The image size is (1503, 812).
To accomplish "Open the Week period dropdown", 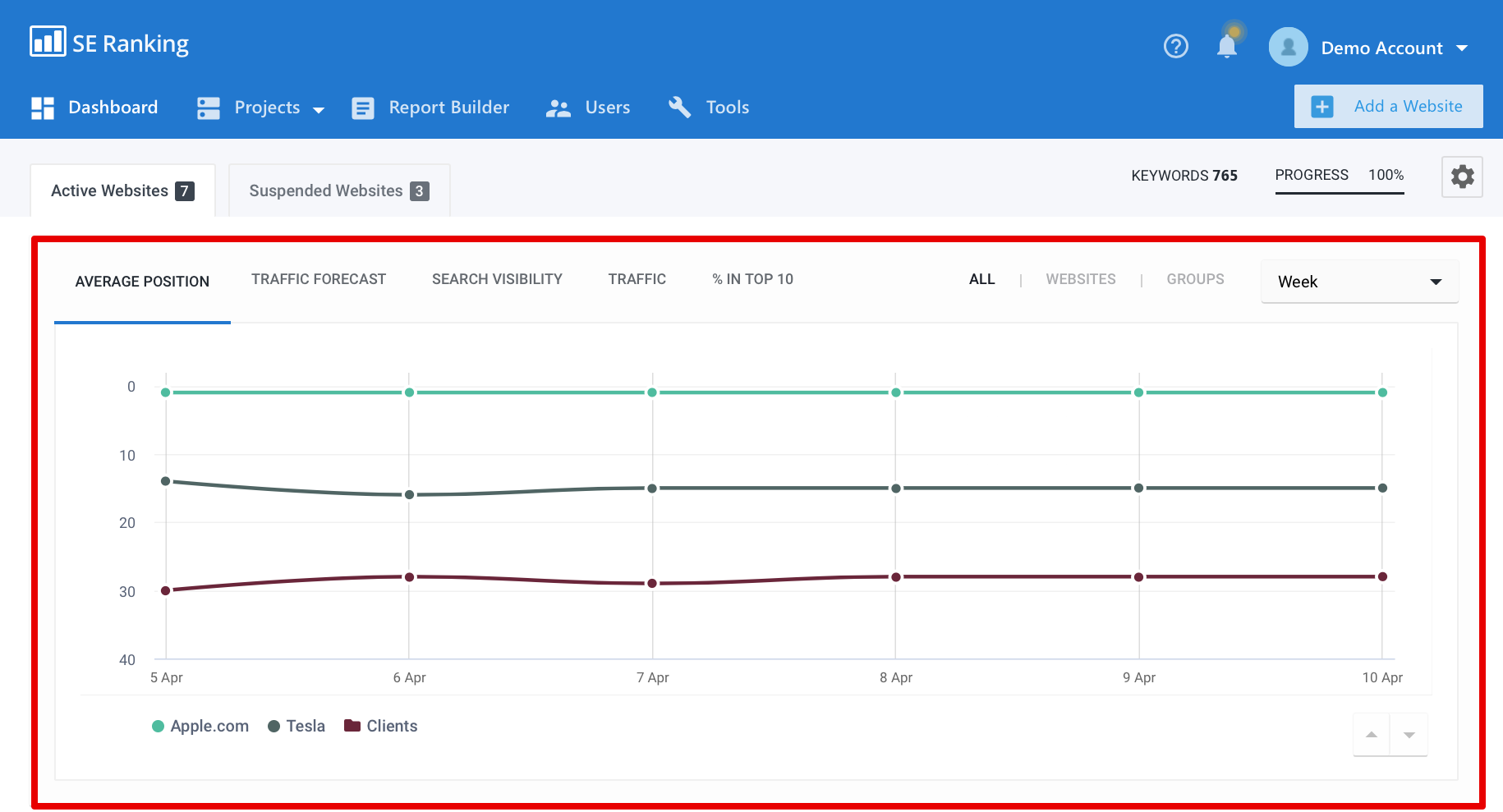I will click(x=1359, y=282).
